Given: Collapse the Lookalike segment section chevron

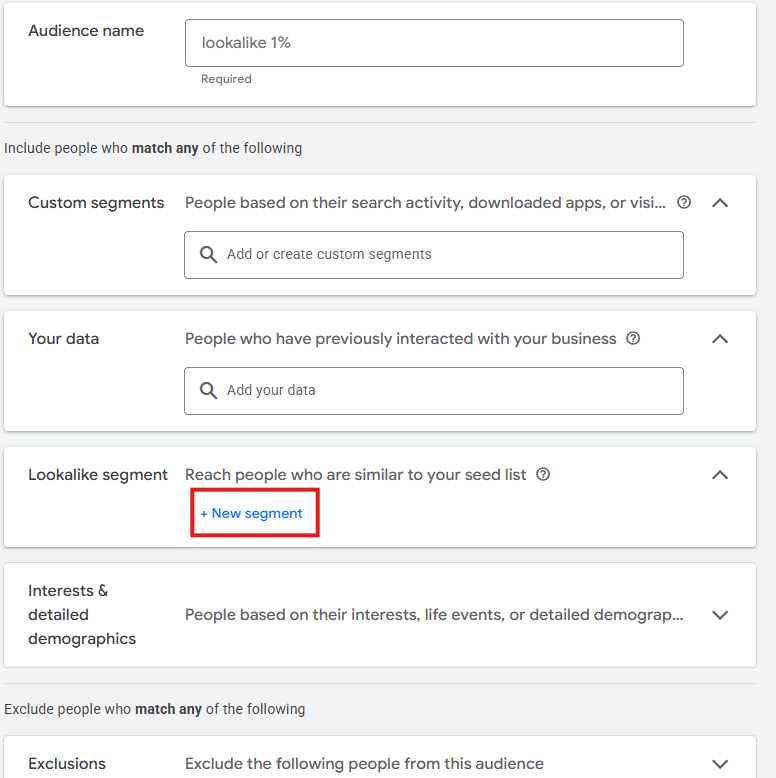Looking at the screenshot, I should 720,474.
